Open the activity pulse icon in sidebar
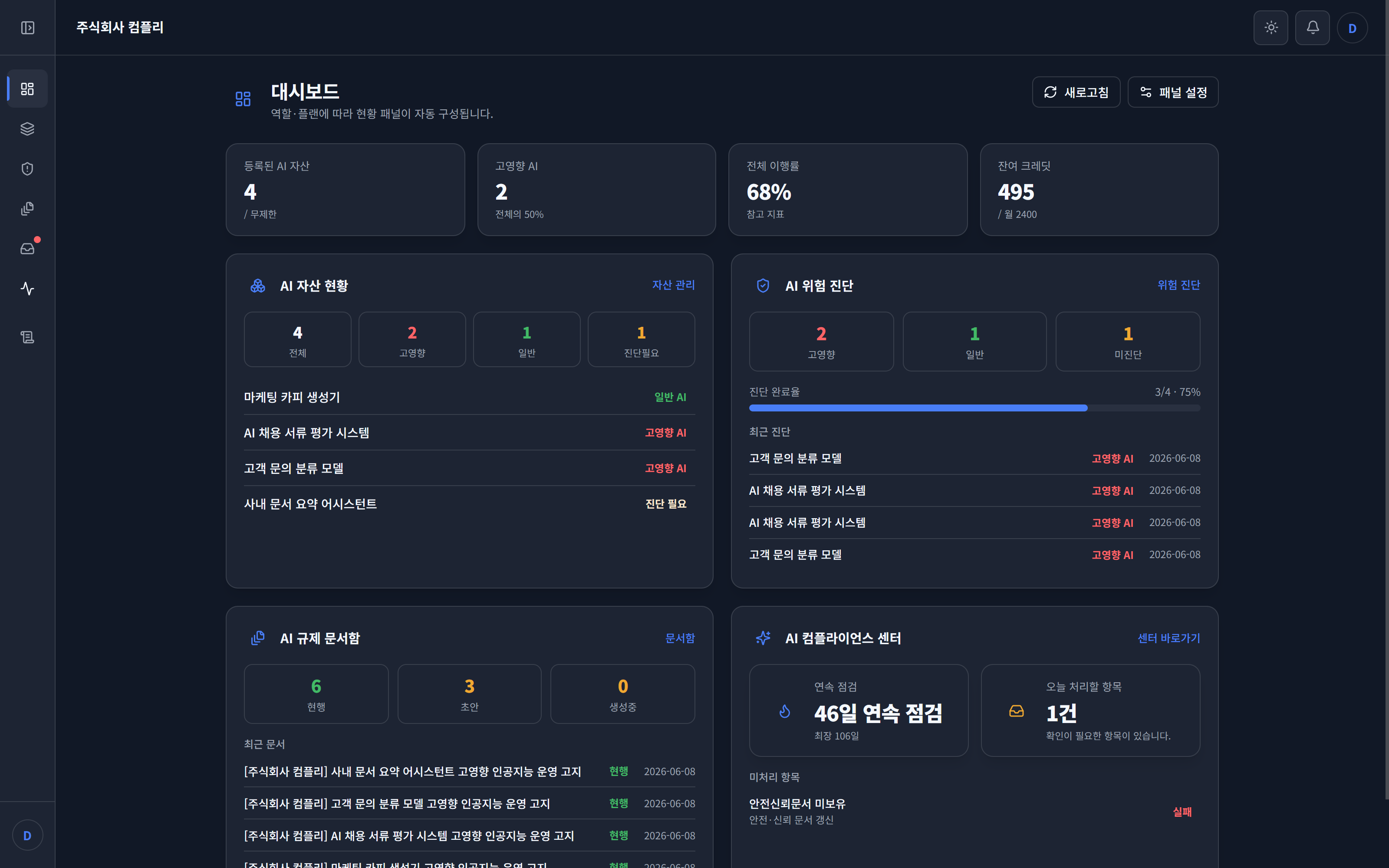 coord(27,288)
